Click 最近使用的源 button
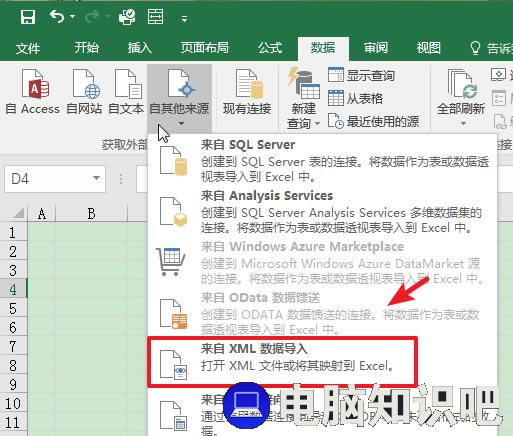Screen dimensions: 513x436 [x=373, y=121]
